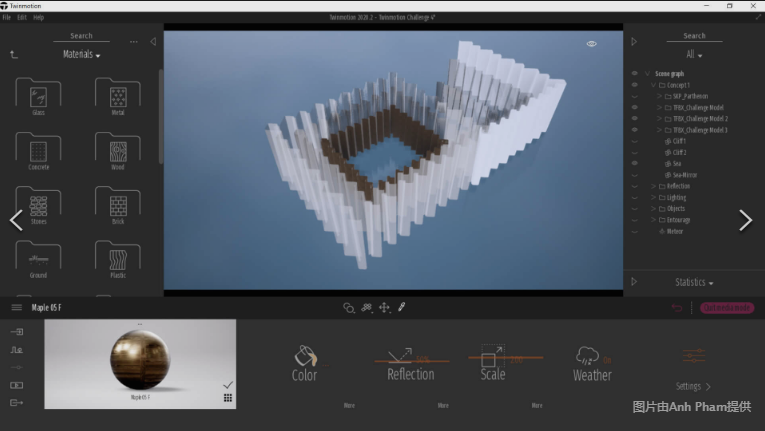Toggle visibility of Concept 1

tap(635, 85)
